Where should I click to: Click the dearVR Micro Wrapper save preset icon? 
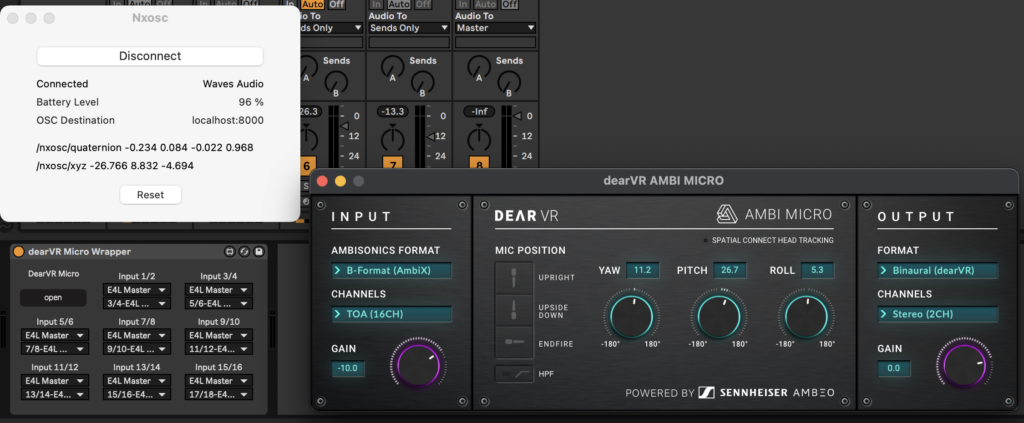(x=259, y=251)
